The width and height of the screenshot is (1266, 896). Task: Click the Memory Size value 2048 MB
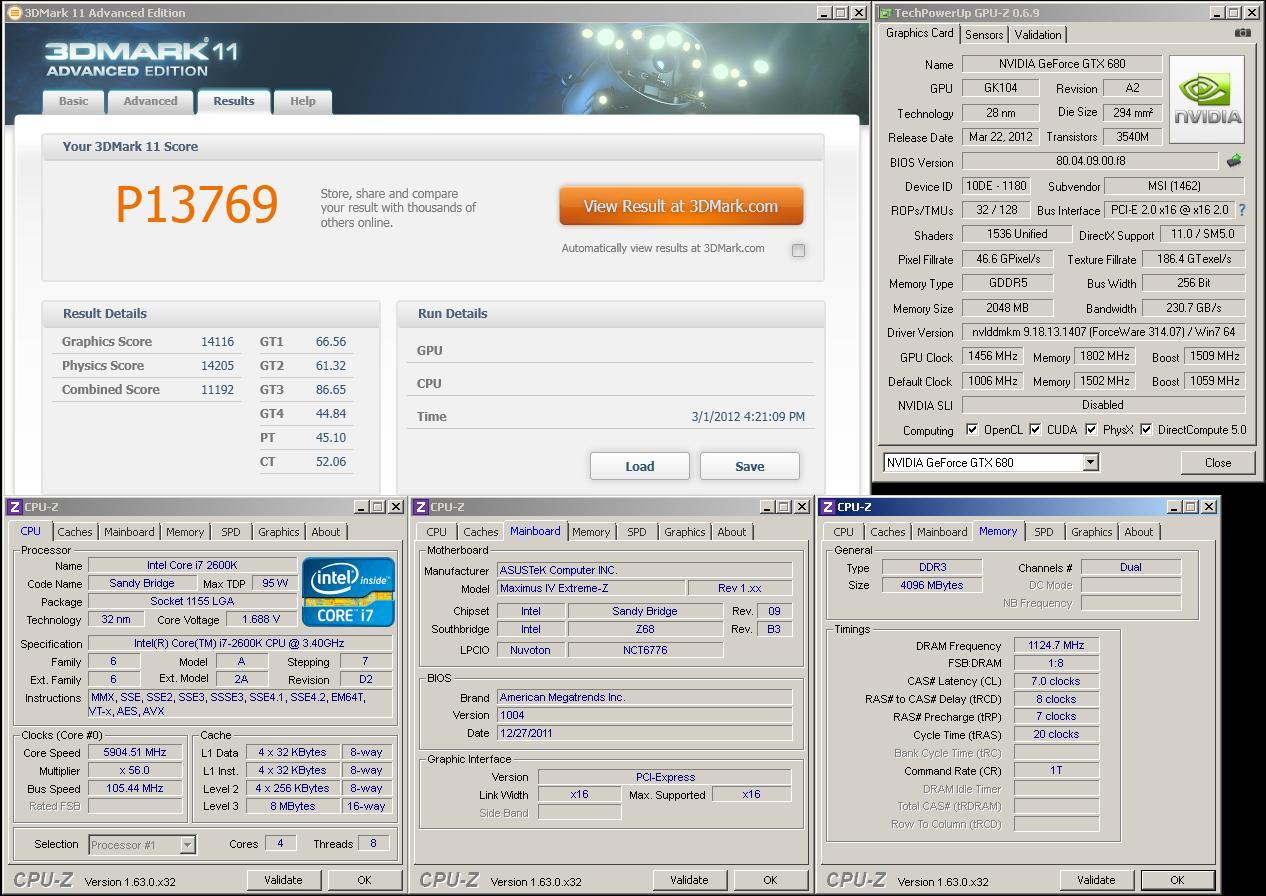(1008, 308)
